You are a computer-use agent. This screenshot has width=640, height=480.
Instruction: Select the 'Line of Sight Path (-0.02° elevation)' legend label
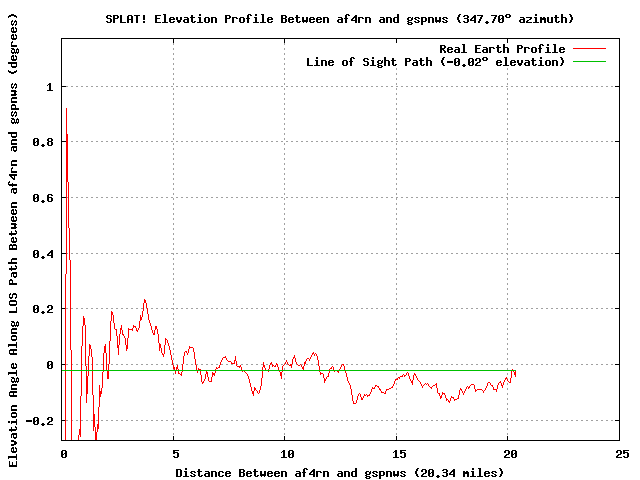pyautogui.click(x=436, y=62)
